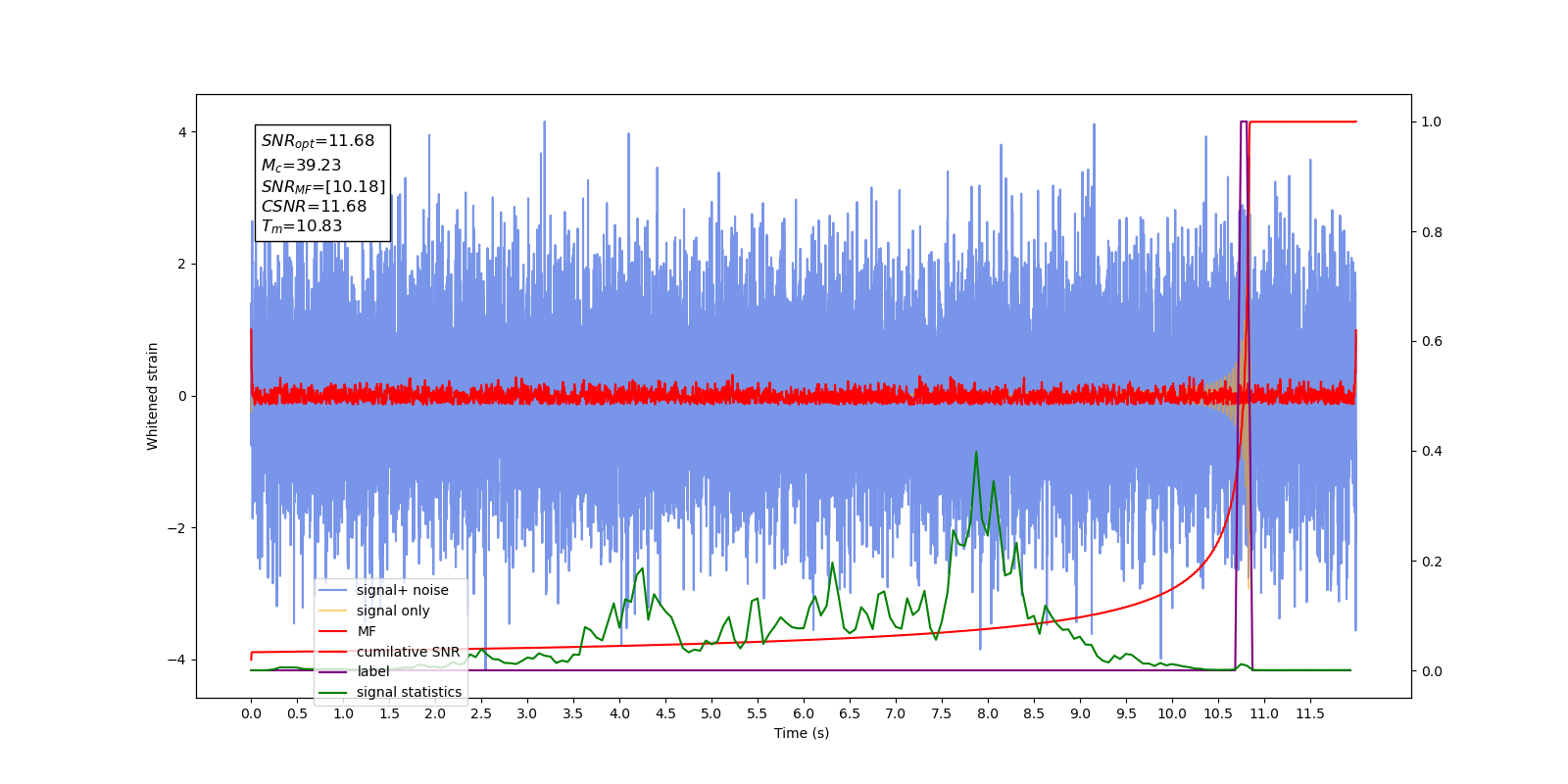The width and height of the screenshot is (1568, 784).
Task: Click the Tm=10.83 annotation
Action: [x=302, y=226]
